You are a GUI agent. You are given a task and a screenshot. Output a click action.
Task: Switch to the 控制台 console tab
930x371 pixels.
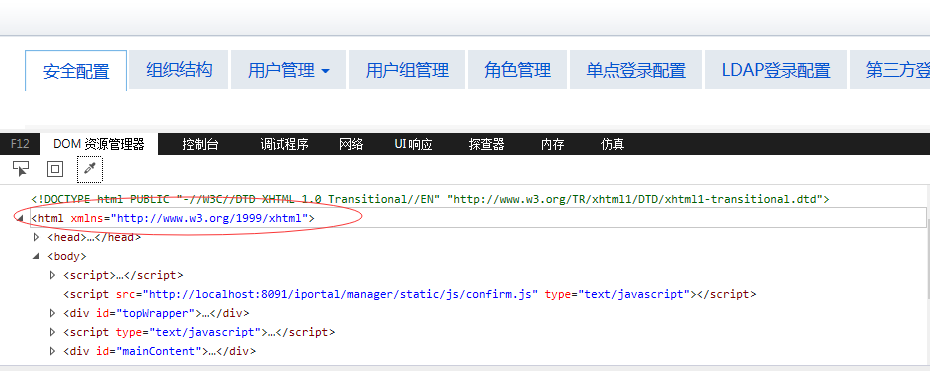200,144
